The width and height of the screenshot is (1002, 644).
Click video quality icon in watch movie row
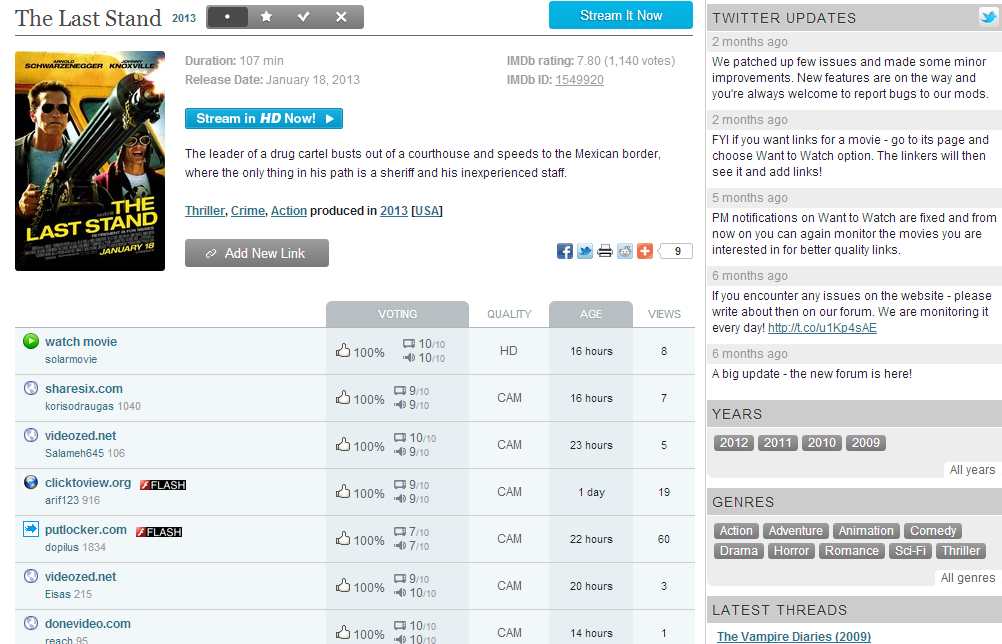[408, 344]
